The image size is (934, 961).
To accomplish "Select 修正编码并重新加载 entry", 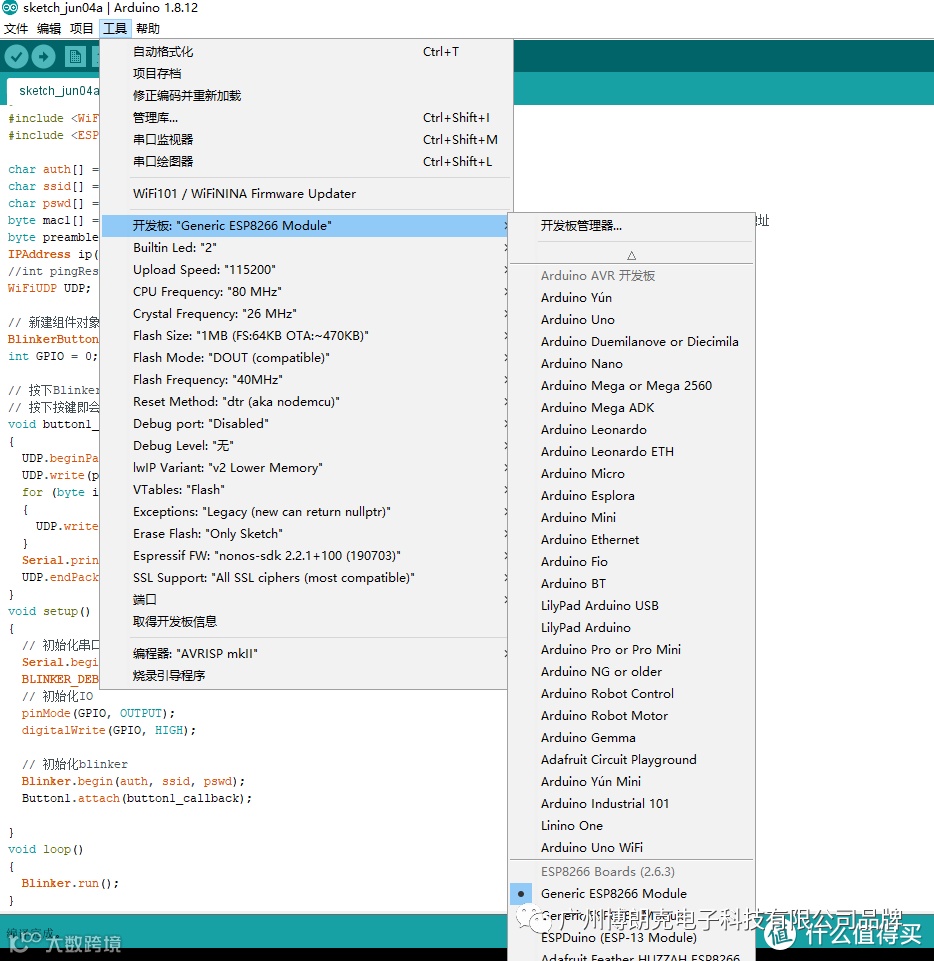I will [305, 96].
